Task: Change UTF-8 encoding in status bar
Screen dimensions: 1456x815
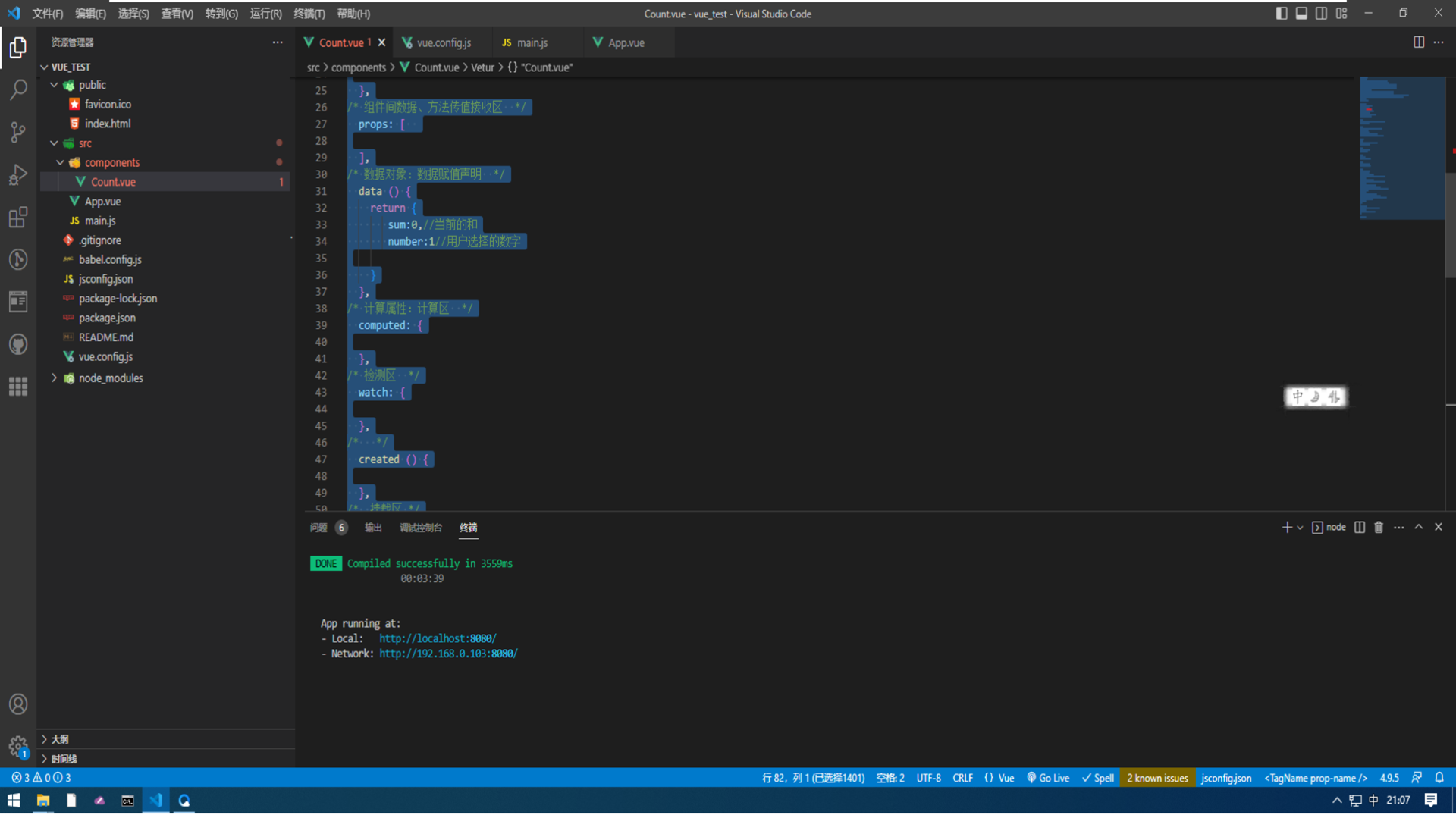Action: coord(928,778)
